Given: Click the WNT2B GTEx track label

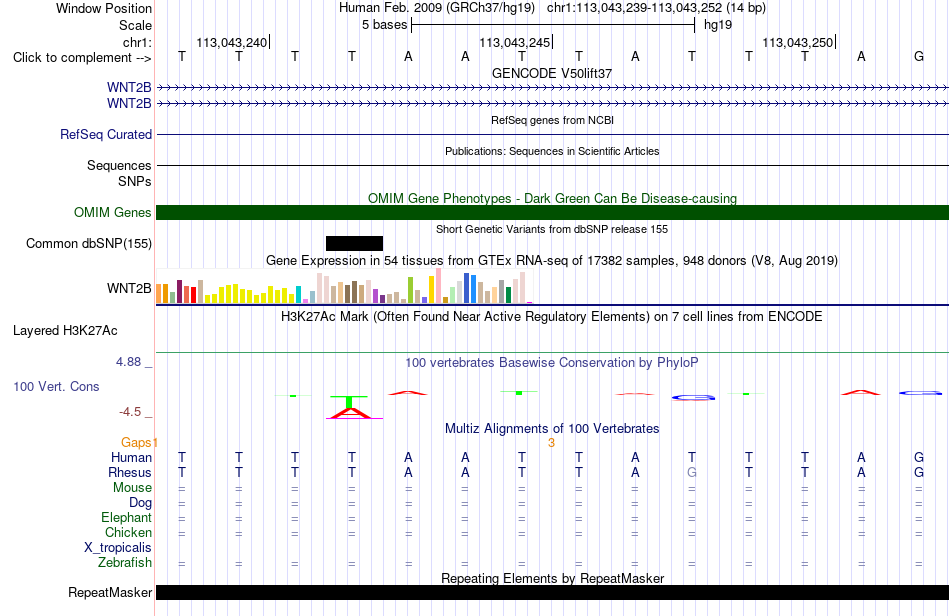Looking at the screenshot, I should (129, 288).
